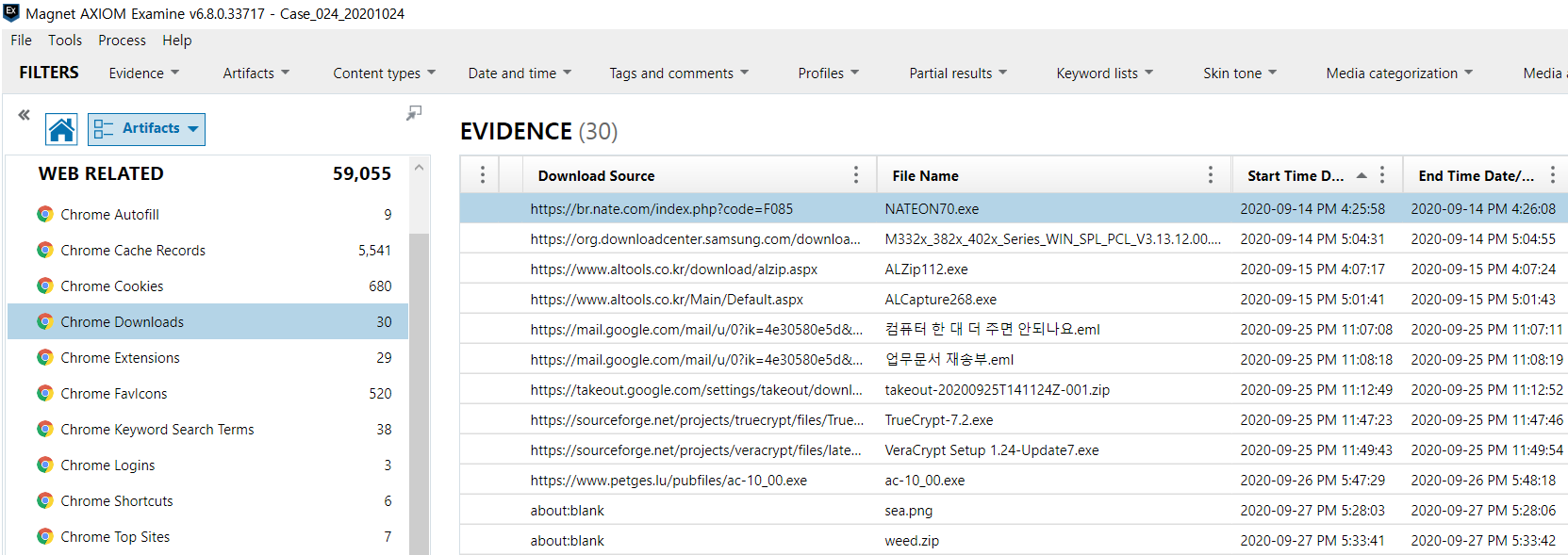Sort by File Name column header

point(925,175)
